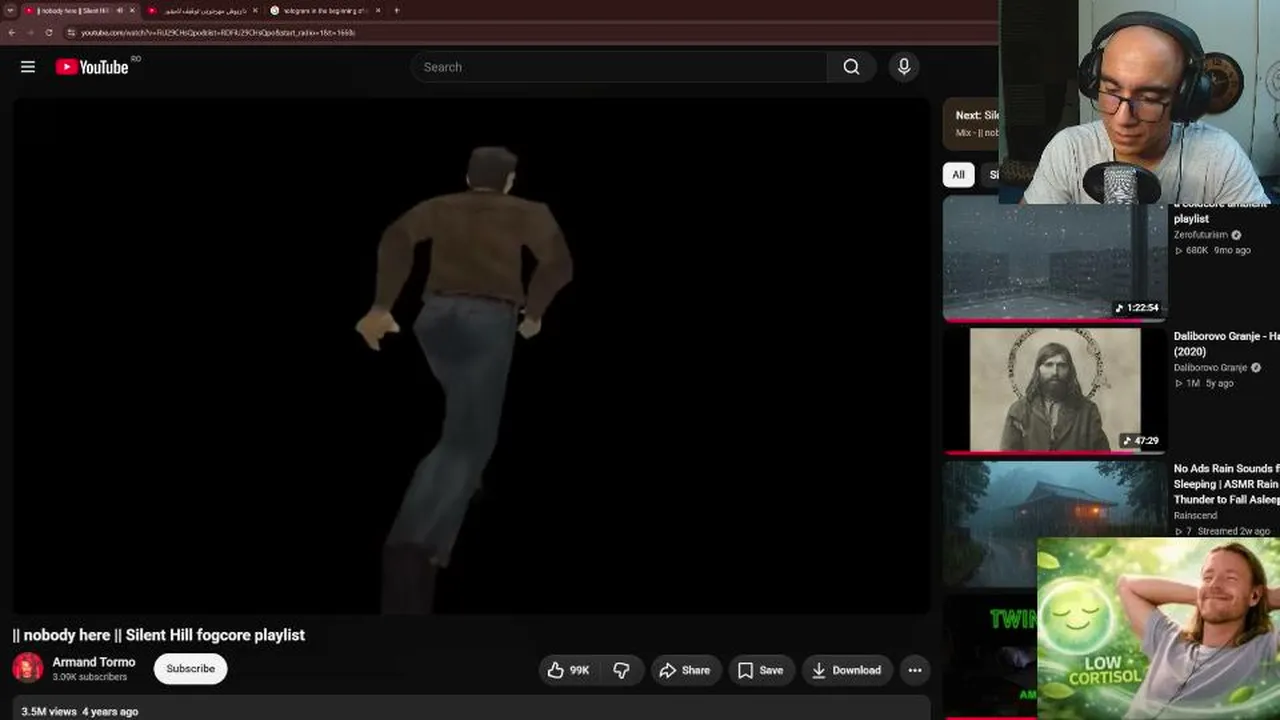This screenshot has width=1280, height=720.
Task: Mute the audio-playing Silent Hill tab
Action: (118, 10)
